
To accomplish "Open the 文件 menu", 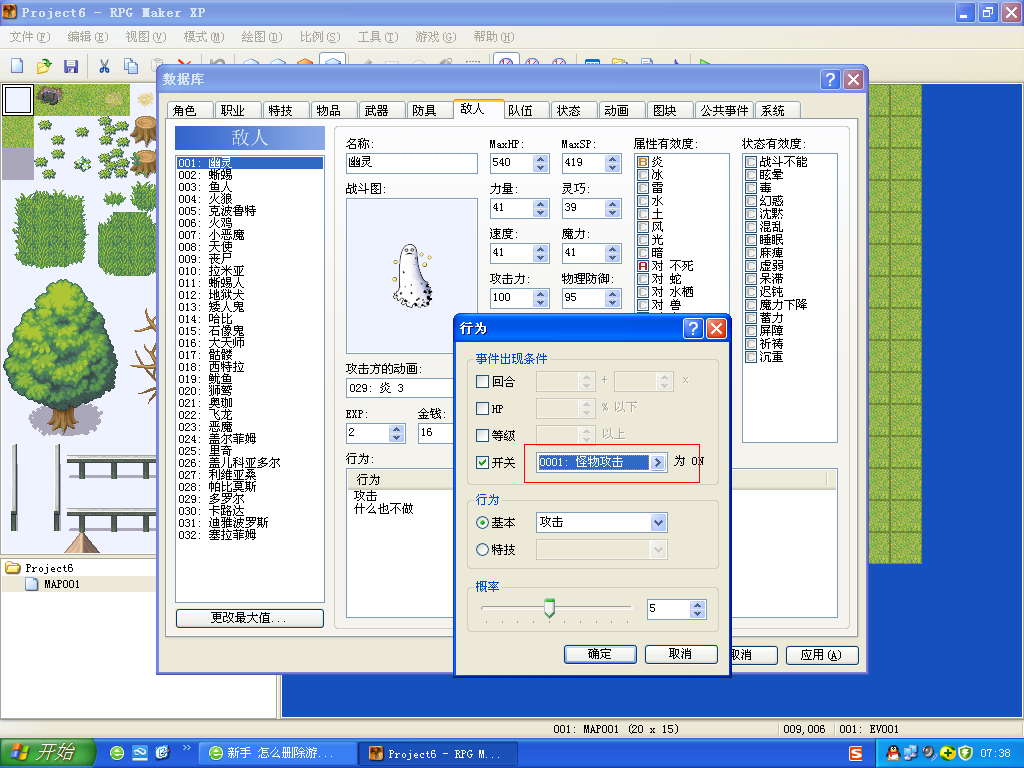I will click(29, 37).
